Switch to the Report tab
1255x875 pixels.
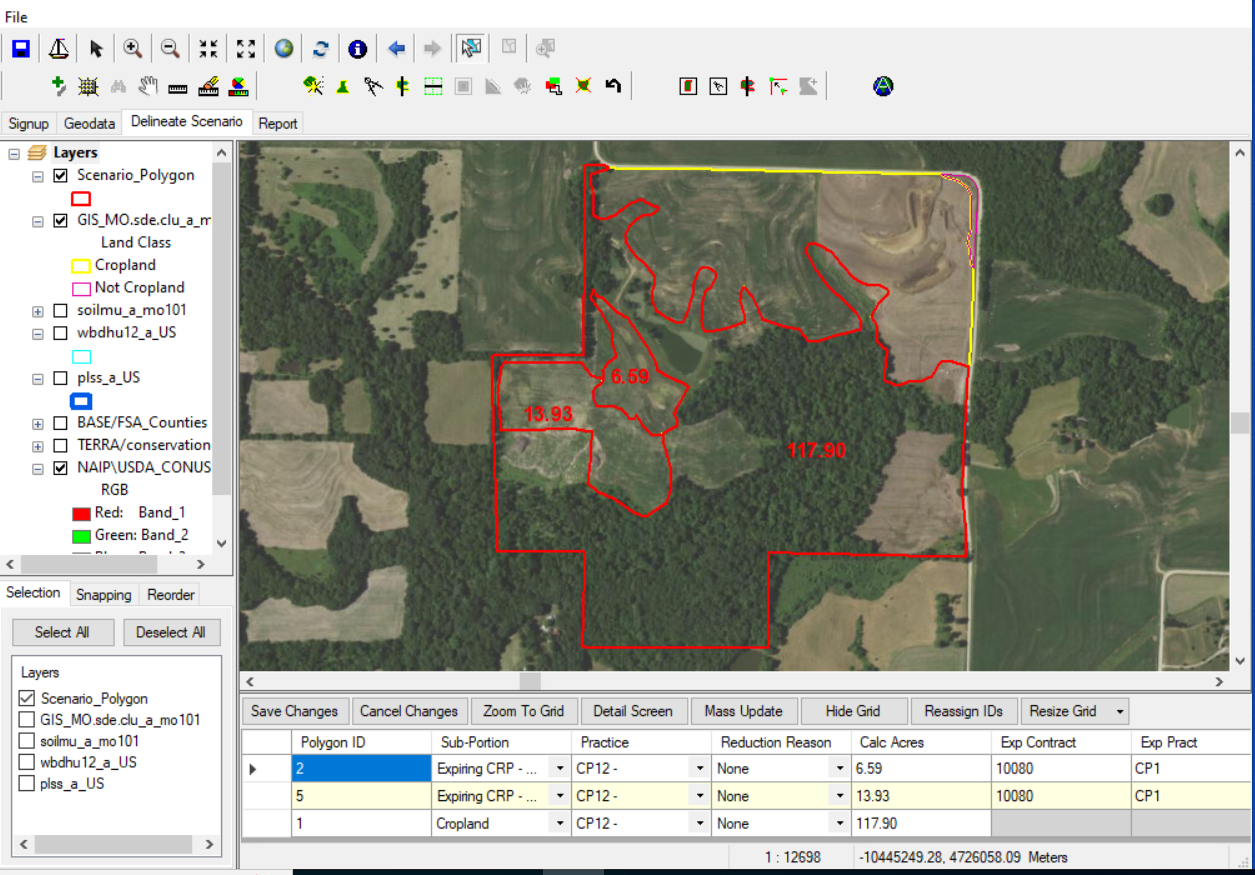point(277,123)
